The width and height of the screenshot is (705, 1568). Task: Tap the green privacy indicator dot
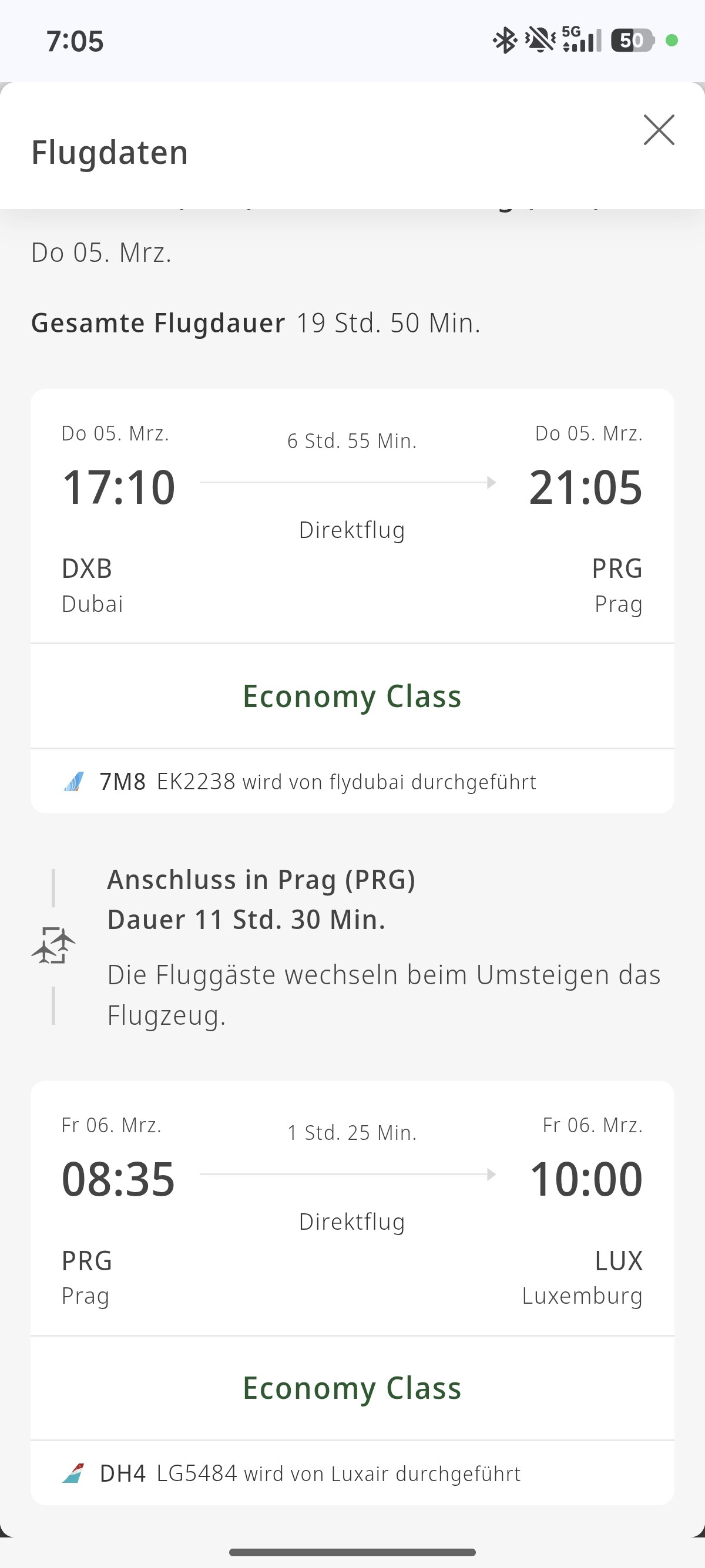coord(672,41)
